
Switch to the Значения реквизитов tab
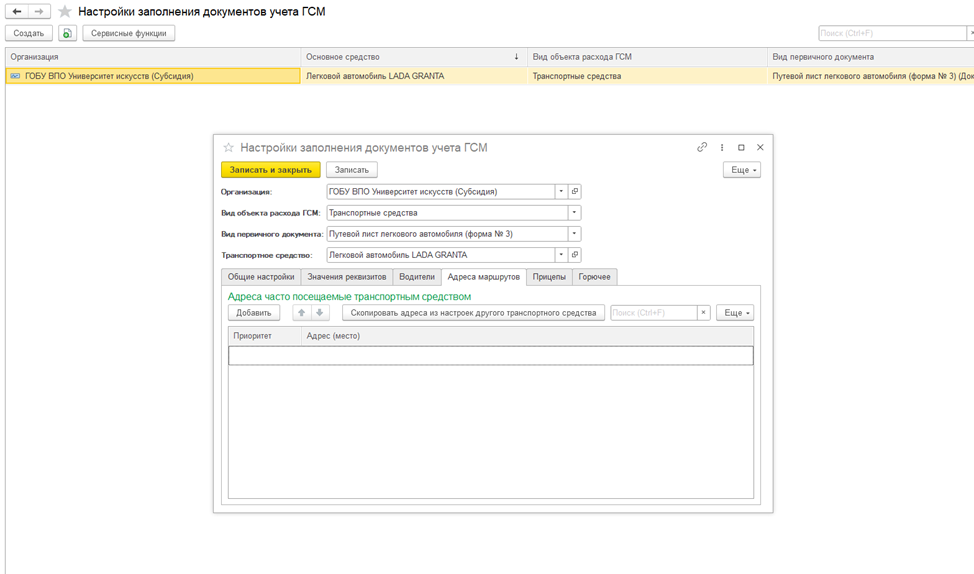[x=347, y=277]
